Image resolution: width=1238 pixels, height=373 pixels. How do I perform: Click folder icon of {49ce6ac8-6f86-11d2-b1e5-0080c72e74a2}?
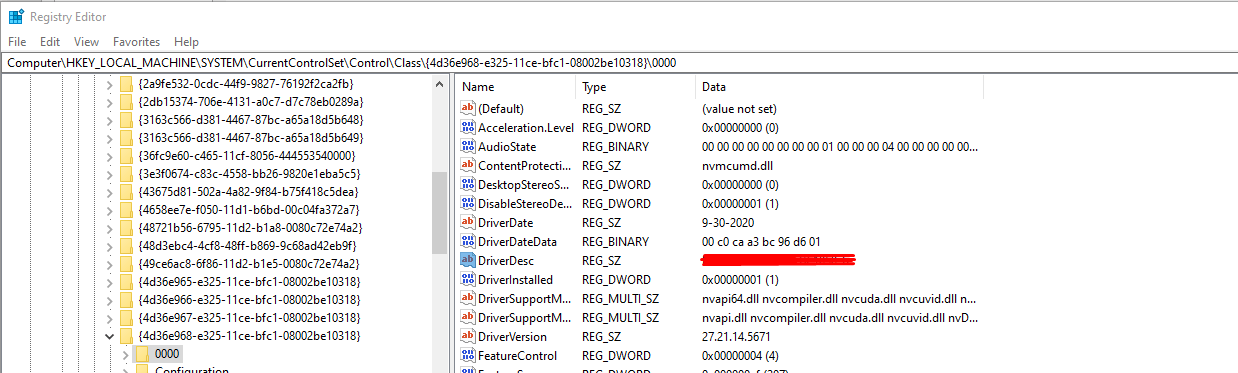[126, 263]
